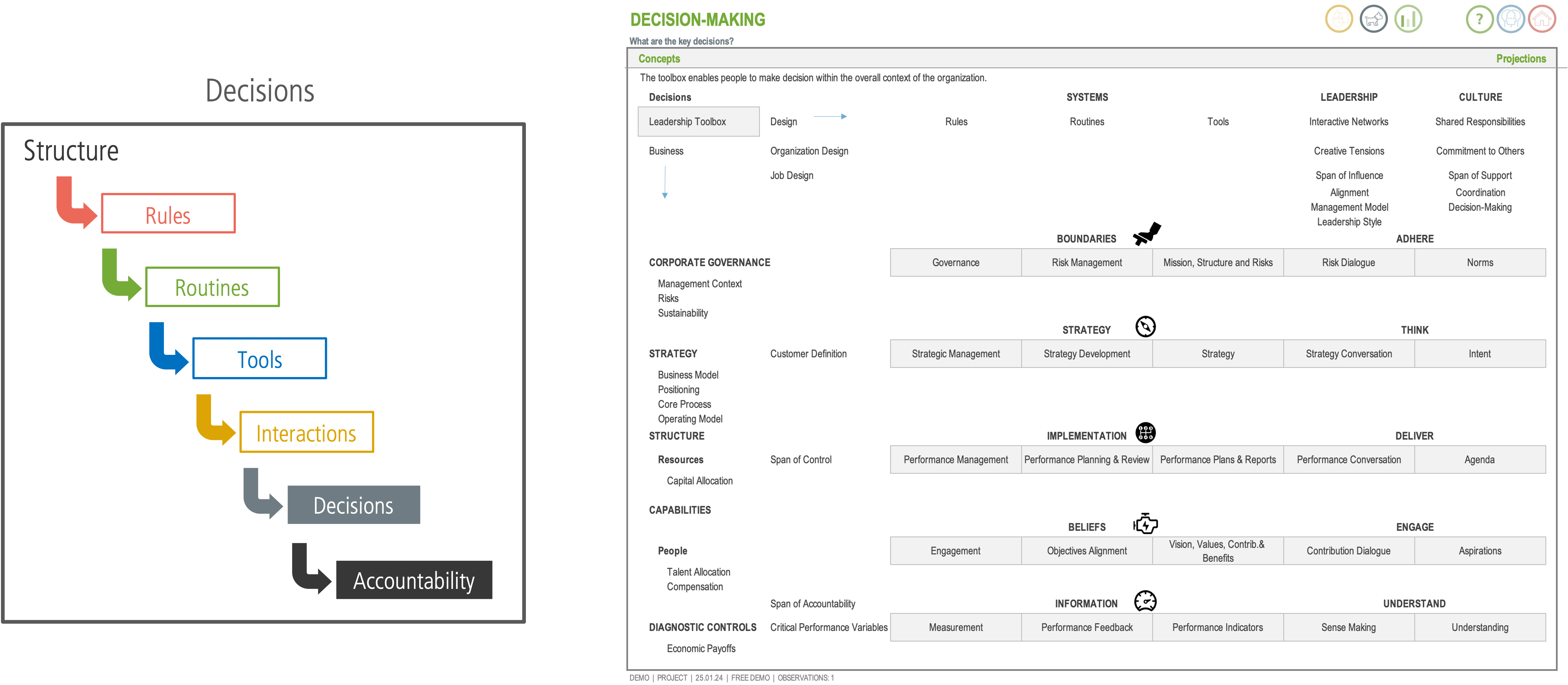
Task: Click the Boundaries brake pedal icon
Action: [x=1147, y=234]
